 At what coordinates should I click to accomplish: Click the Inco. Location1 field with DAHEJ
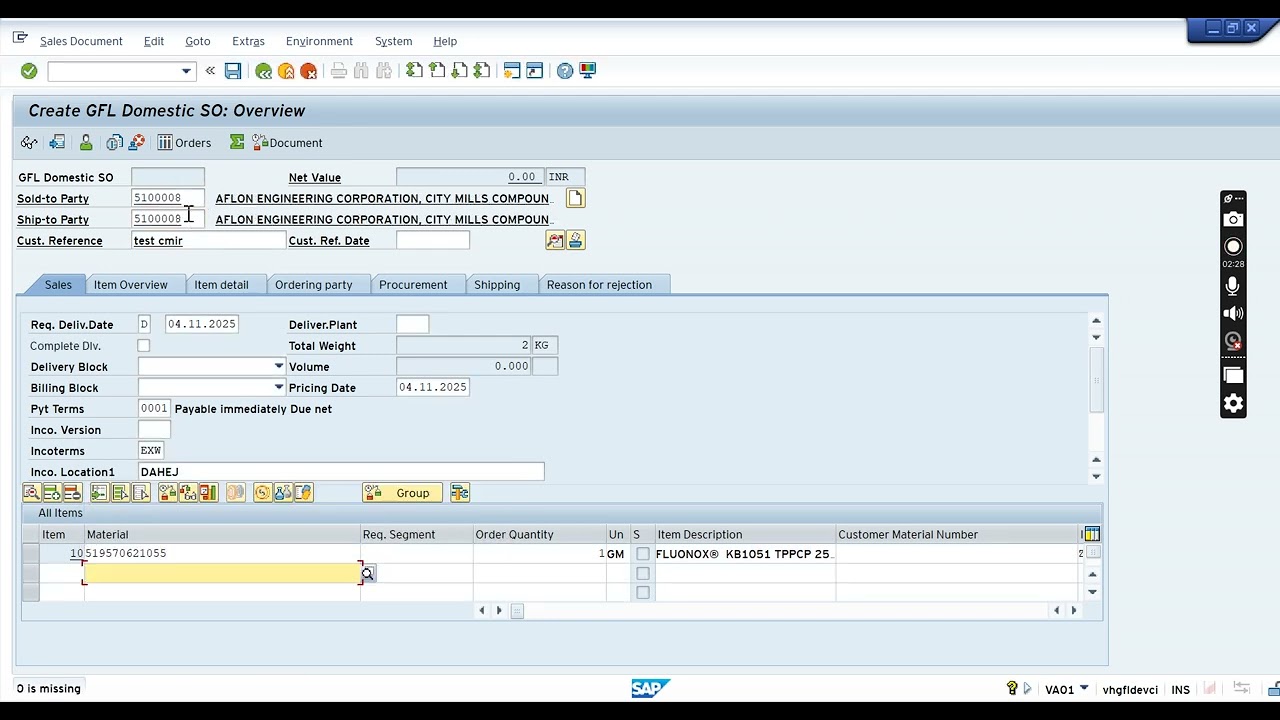point(341,472)
